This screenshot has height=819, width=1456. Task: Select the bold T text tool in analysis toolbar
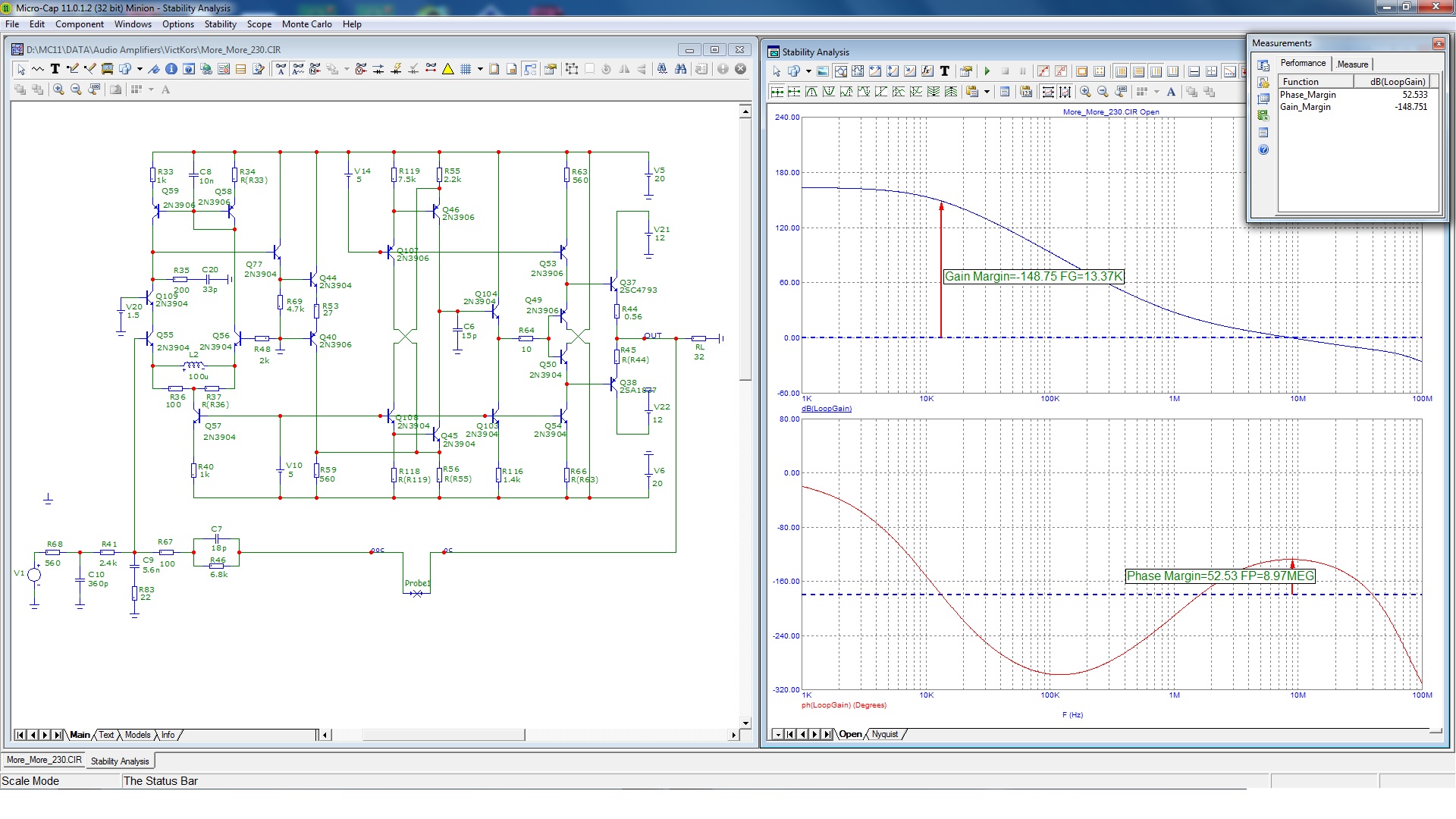click(945, 71)
